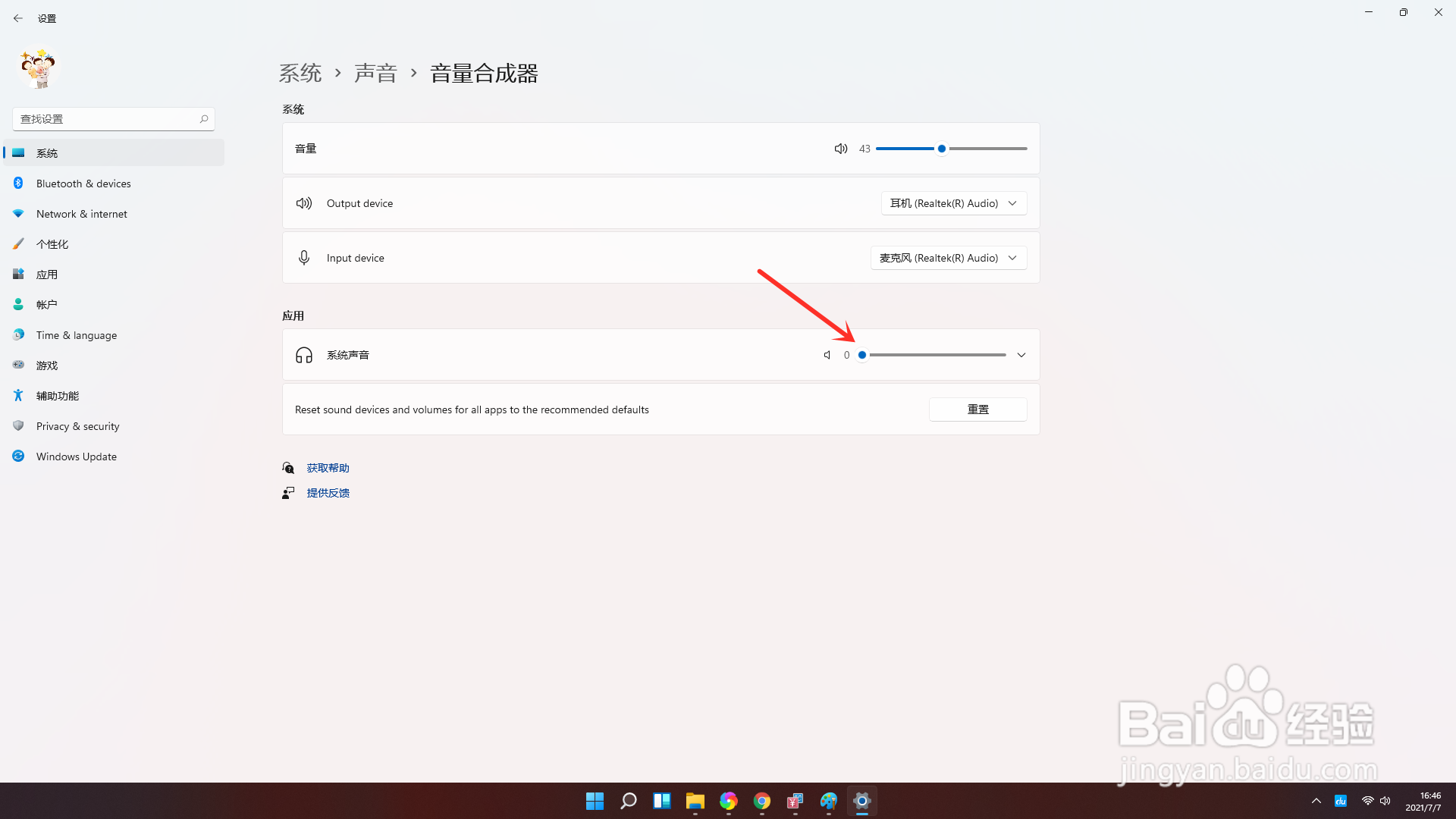This screenshot has height=819, width=1456.
Task: Open the 获取帮助 link
Action: pos(327,467)
